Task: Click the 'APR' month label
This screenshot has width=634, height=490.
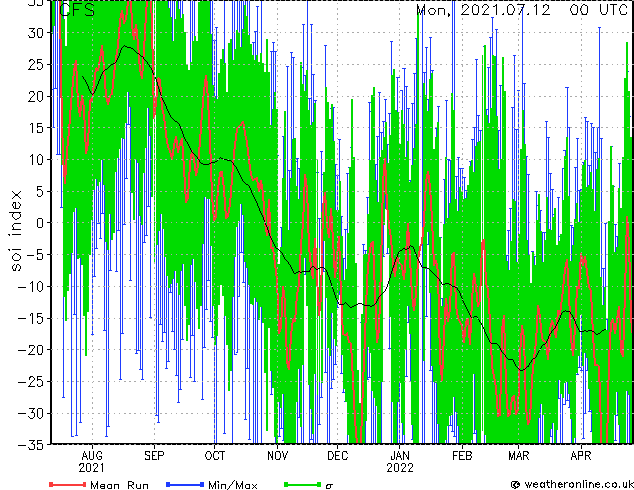Action: (581, 456)
